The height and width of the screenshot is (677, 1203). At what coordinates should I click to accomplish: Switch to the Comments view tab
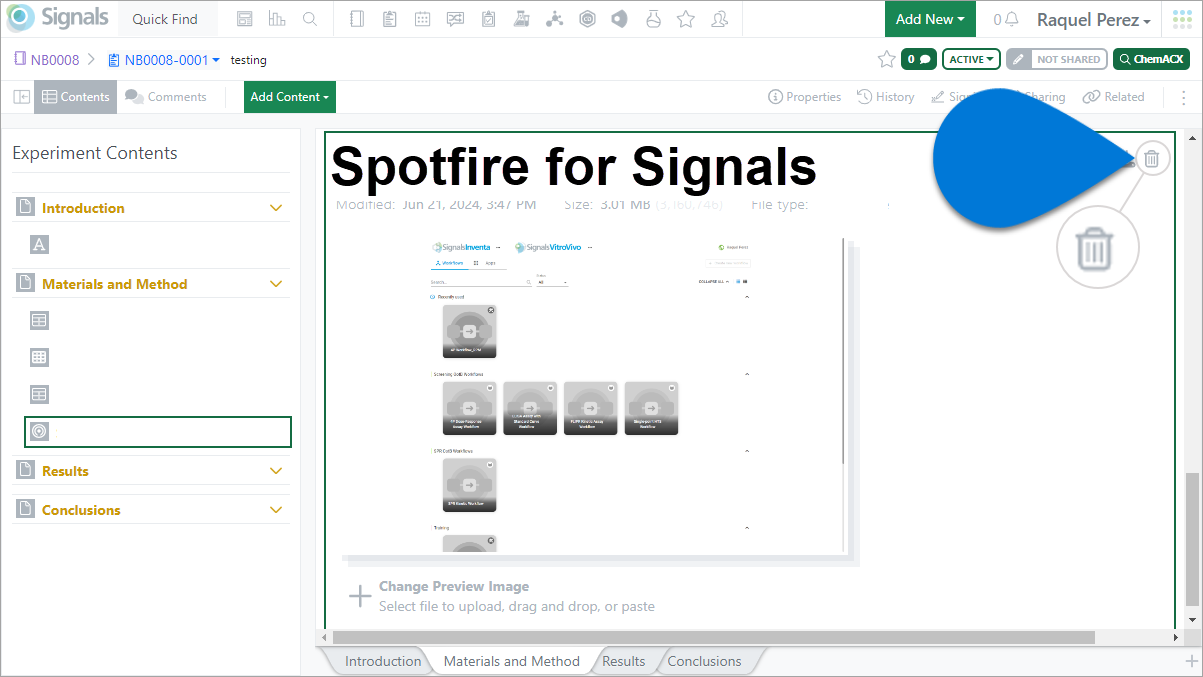point(166,97)
